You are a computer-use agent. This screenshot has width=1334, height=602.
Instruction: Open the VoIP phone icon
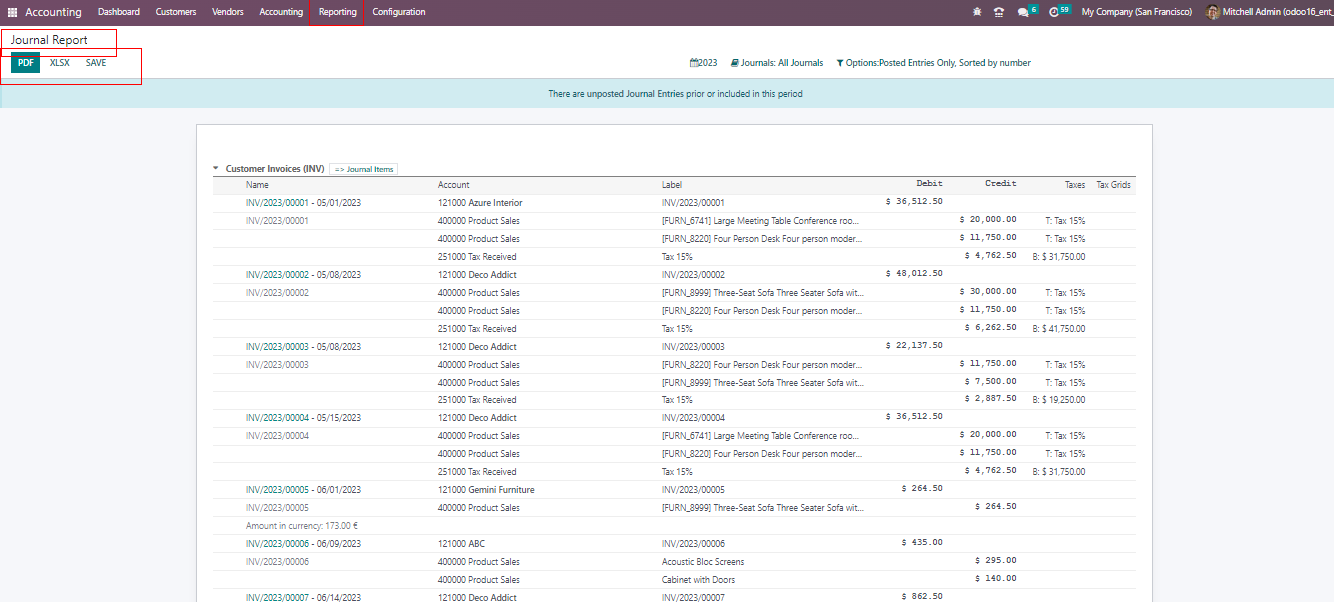(998, 12)
